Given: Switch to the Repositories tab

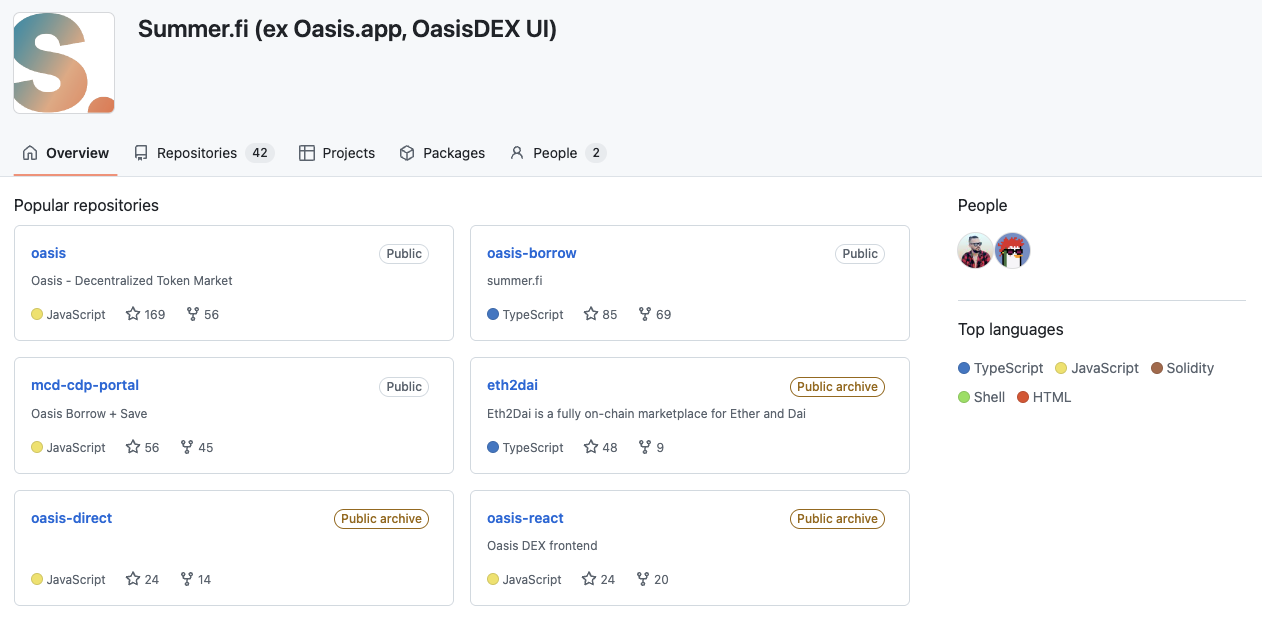Looking at the screenshot, I should [203, 153].
